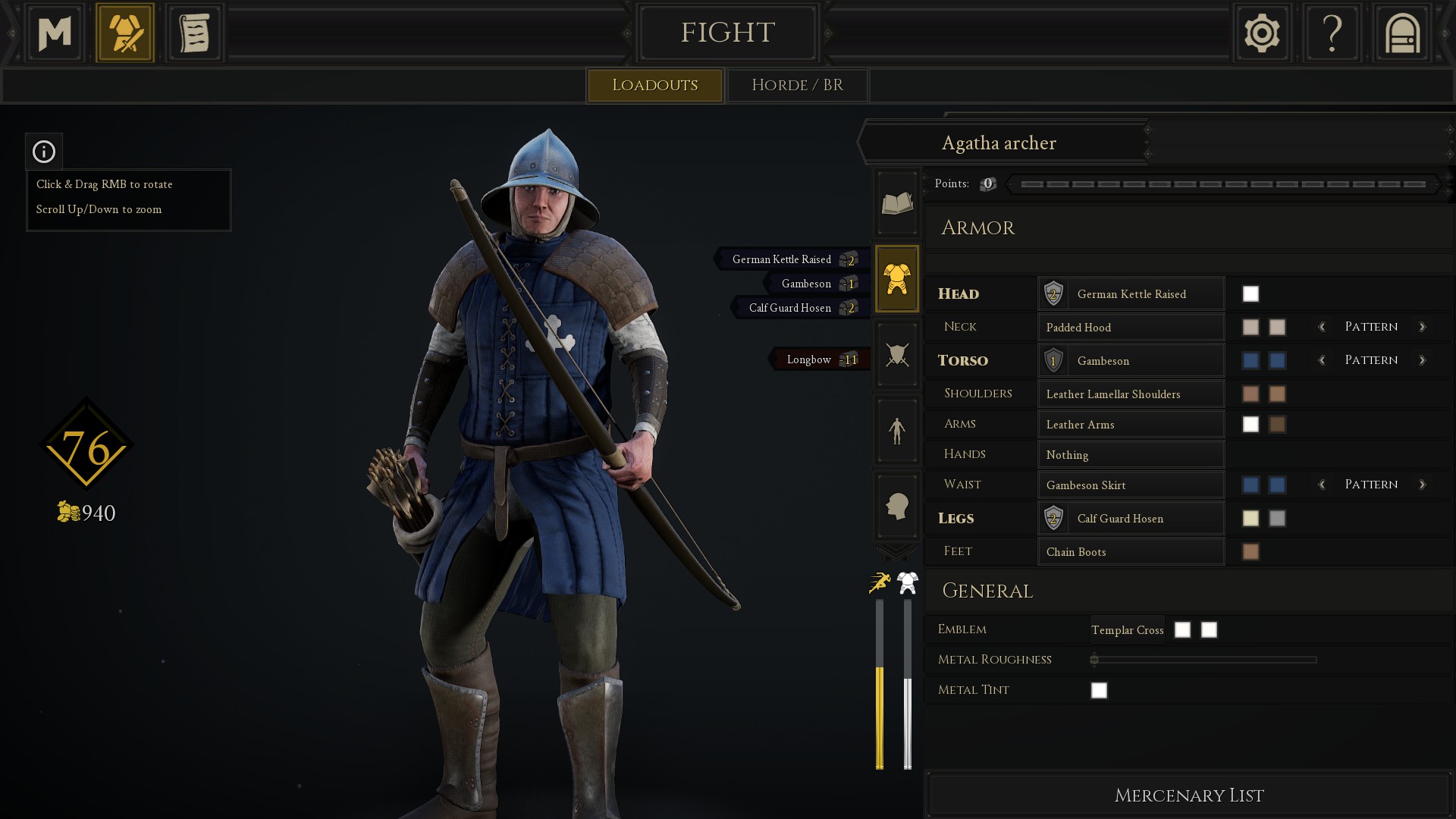Open the Mordhau main menu icon
1456x819 pixels.
(x=55, y=33)
